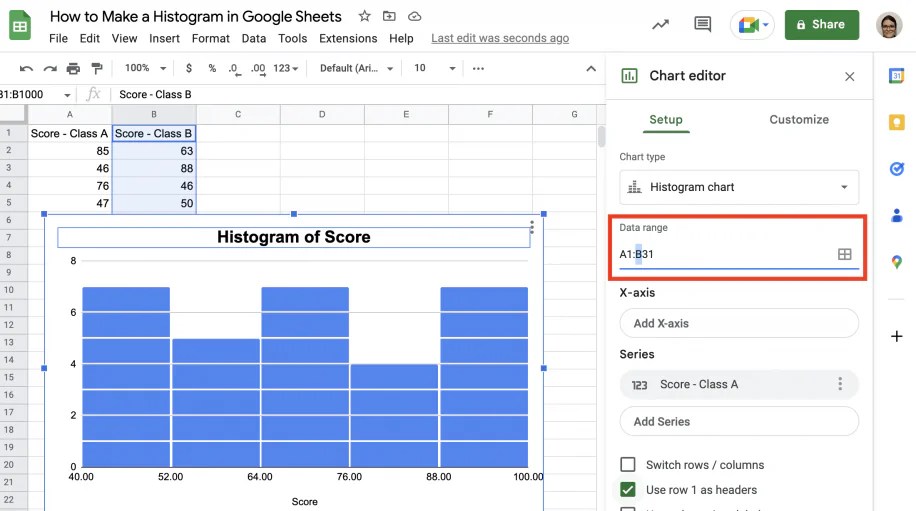Screen dimensions: 916x511
Task: Move document to folder icon
Action: pyautogui.click(x=389, y=16)
